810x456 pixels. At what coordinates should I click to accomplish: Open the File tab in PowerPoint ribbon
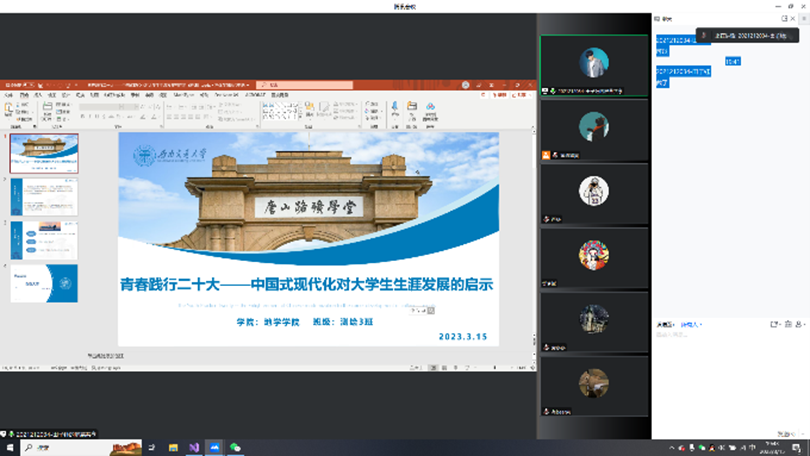(8, 95)
